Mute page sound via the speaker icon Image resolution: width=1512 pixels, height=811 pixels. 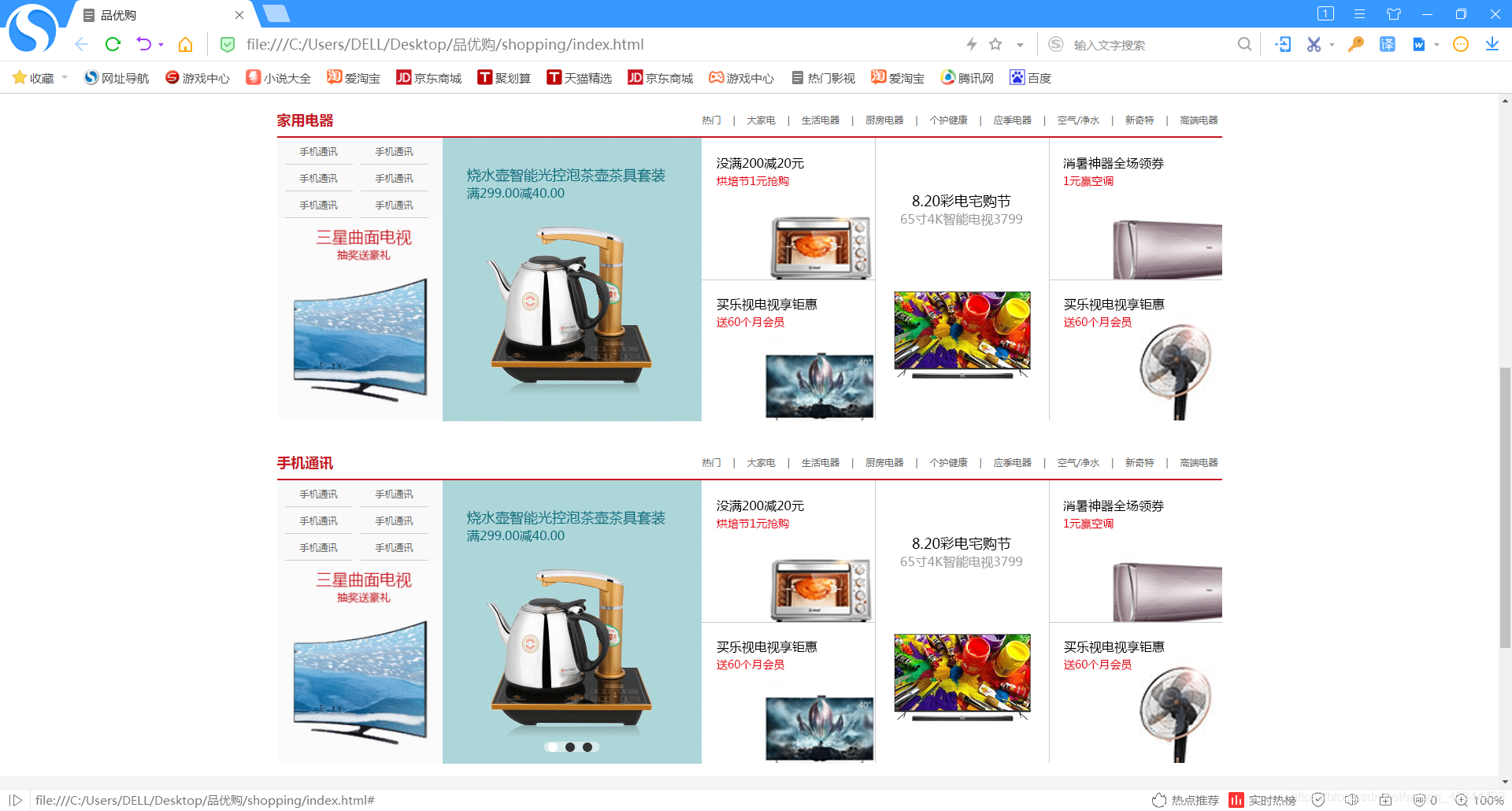(x=1353, y=800)
